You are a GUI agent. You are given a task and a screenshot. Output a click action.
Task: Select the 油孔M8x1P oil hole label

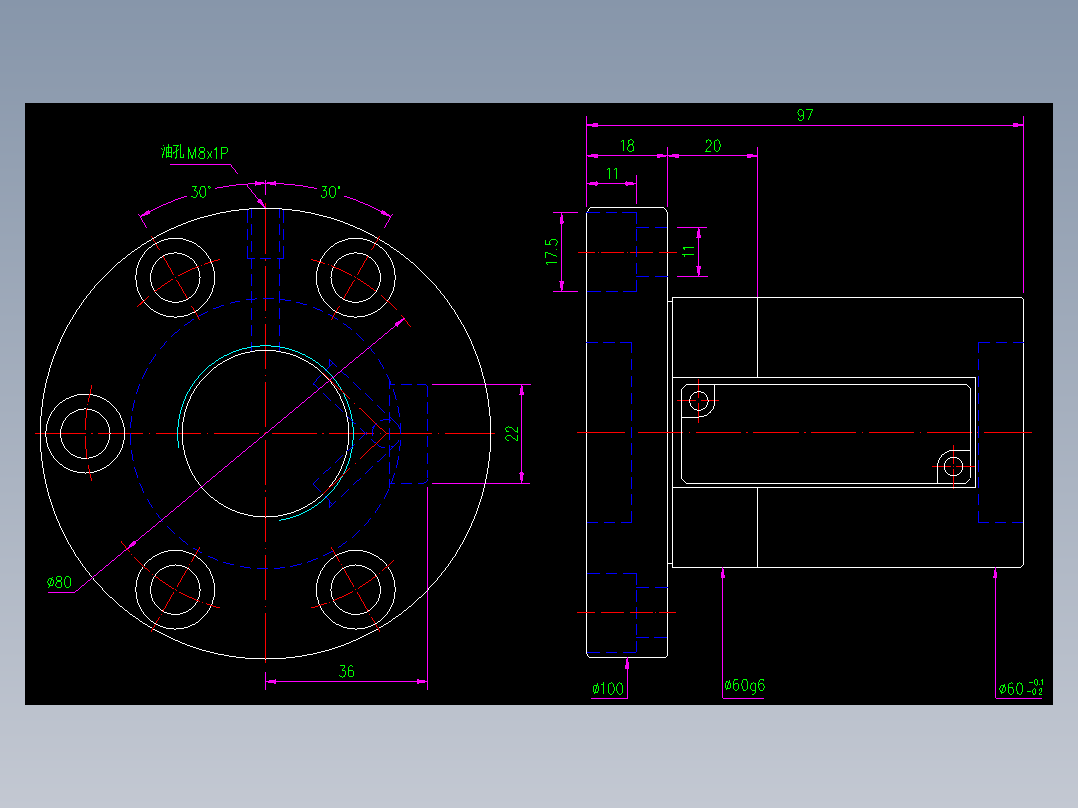pos(195,153)
